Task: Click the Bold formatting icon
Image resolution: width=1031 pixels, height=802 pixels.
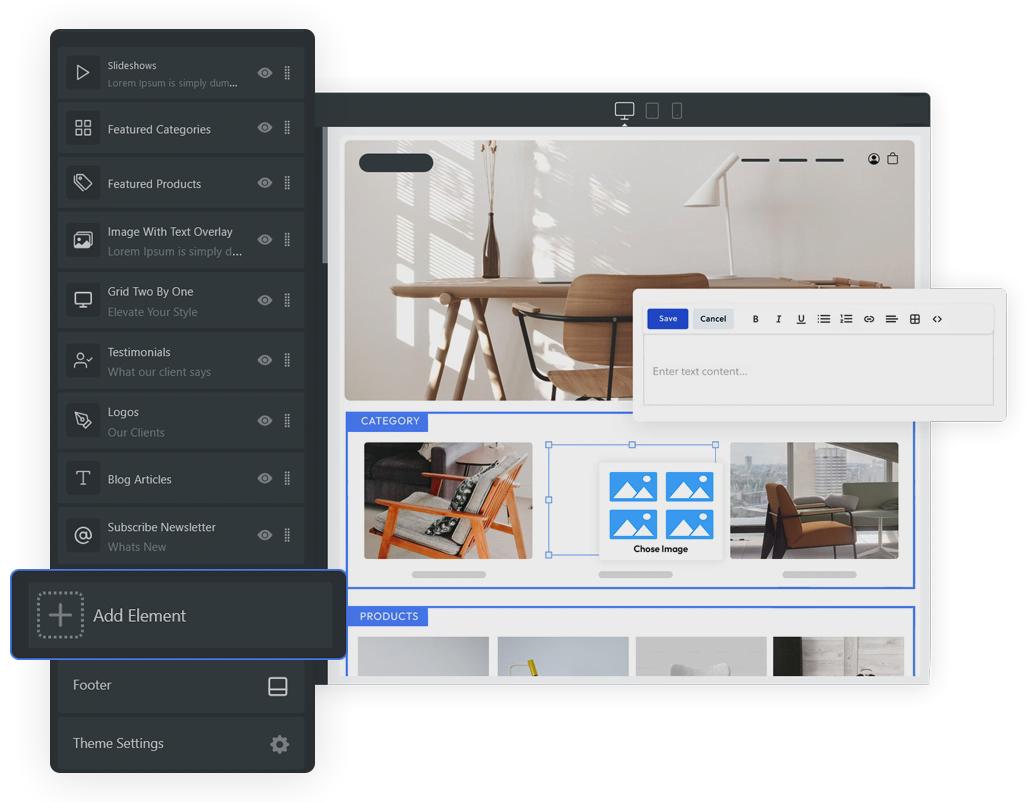Action: click(x=755, y=319)
